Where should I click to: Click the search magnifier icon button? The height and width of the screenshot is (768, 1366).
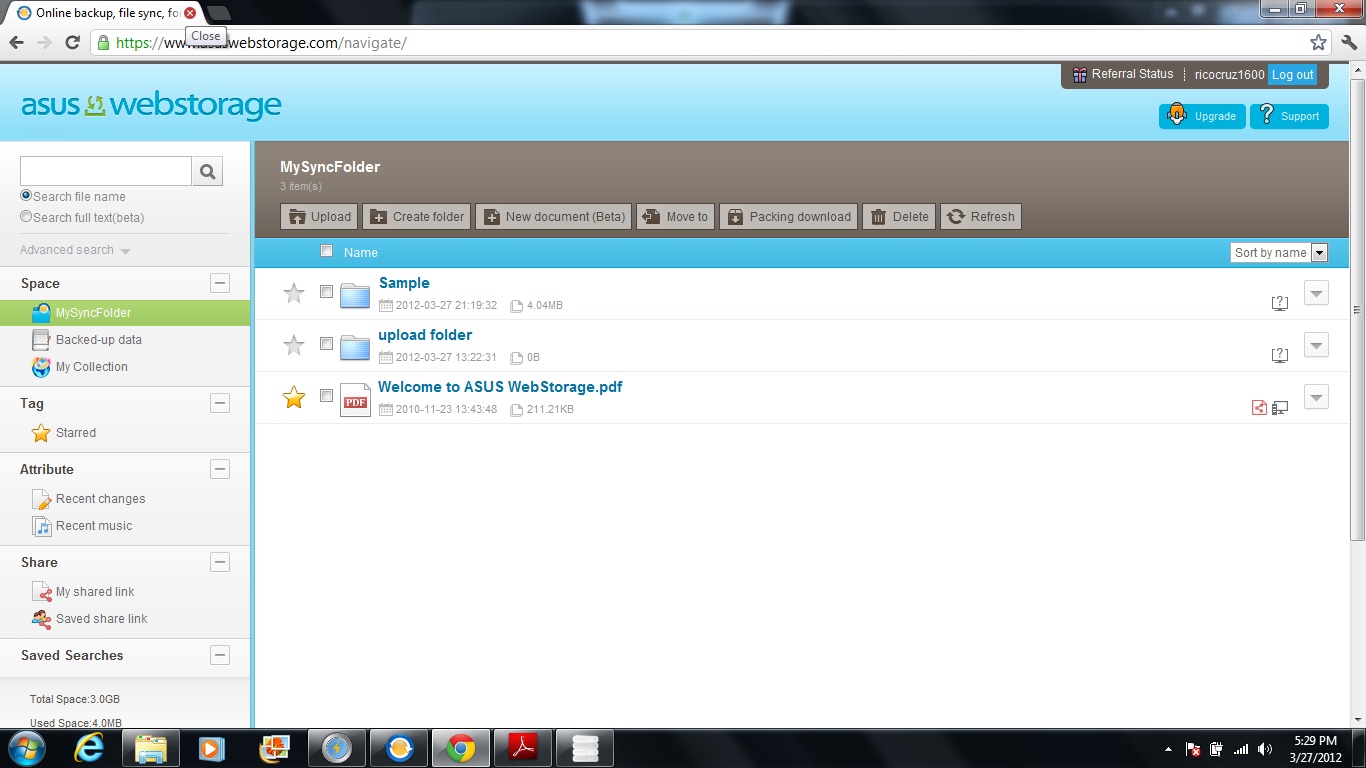click(207, 171)
